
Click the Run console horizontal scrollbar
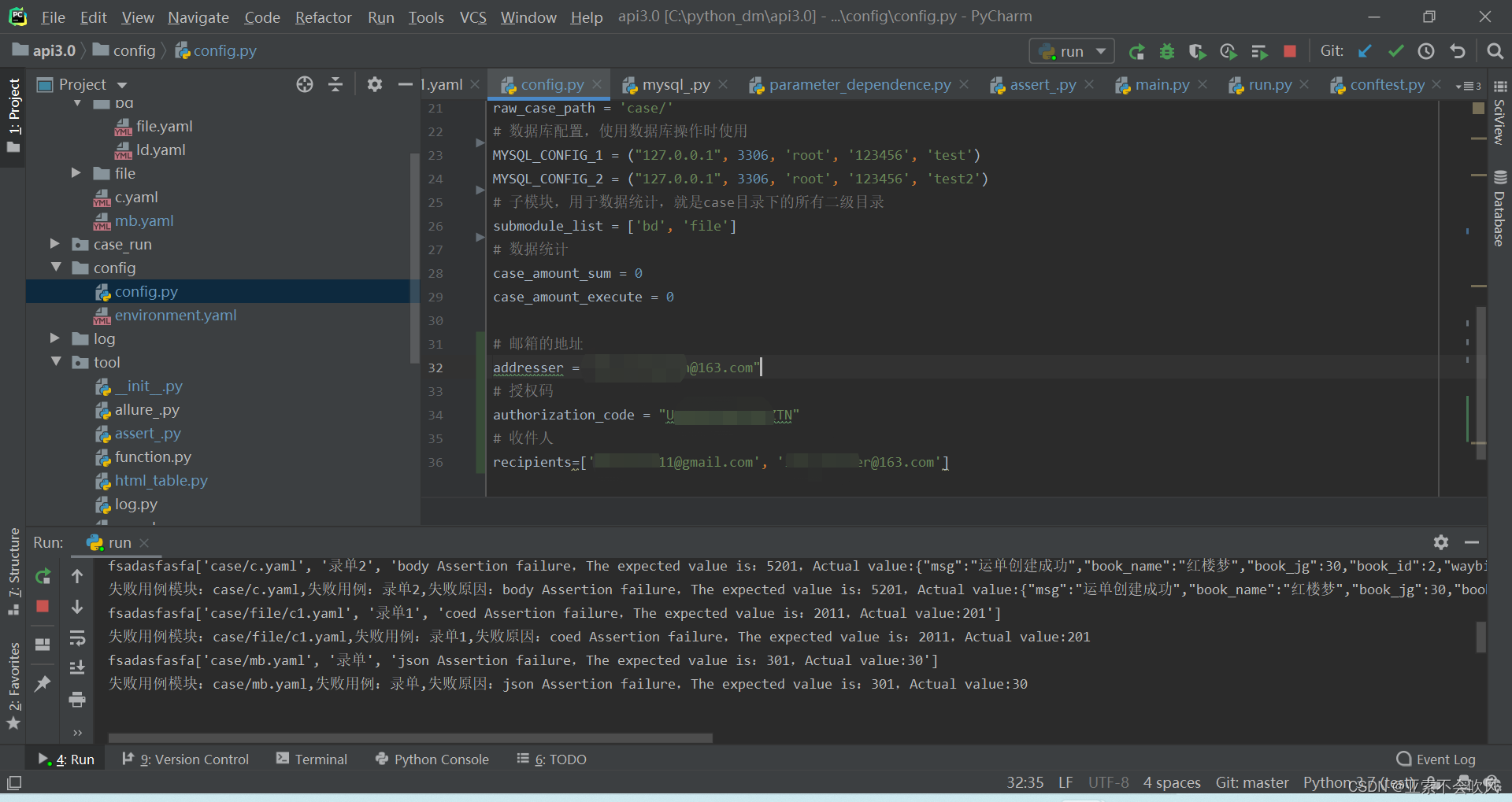[410, 738]
